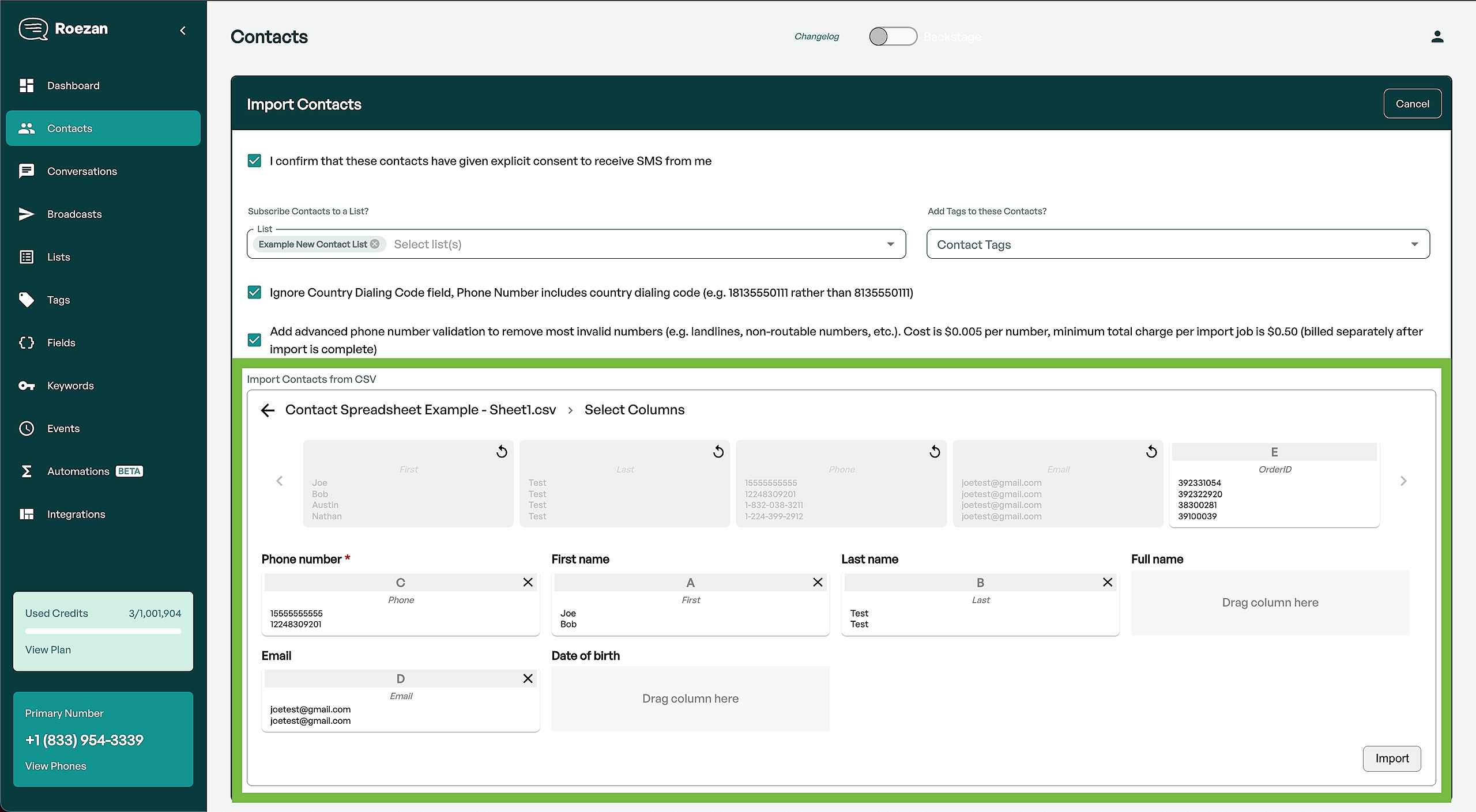Reset the First column mapping icon
The height and width of the screenshot is (812, 1476).
coord(502,452)
